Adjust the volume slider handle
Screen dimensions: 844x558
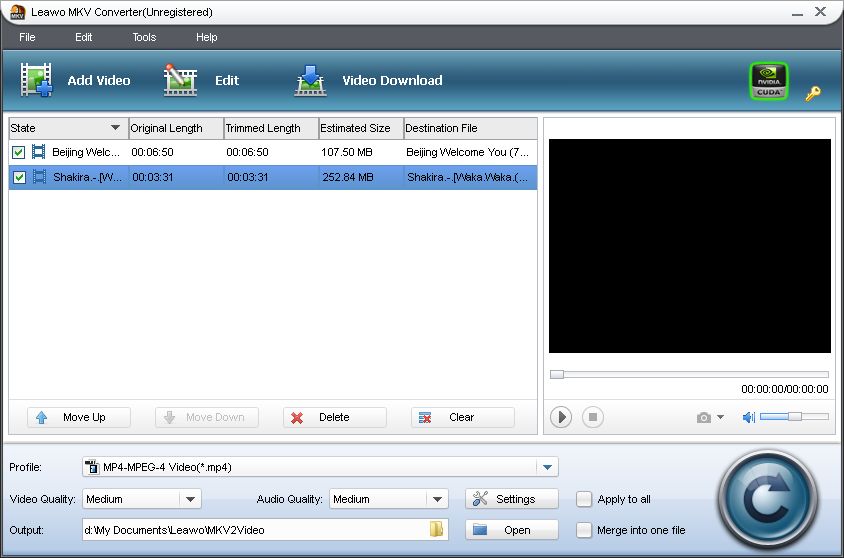click(794, 416)
